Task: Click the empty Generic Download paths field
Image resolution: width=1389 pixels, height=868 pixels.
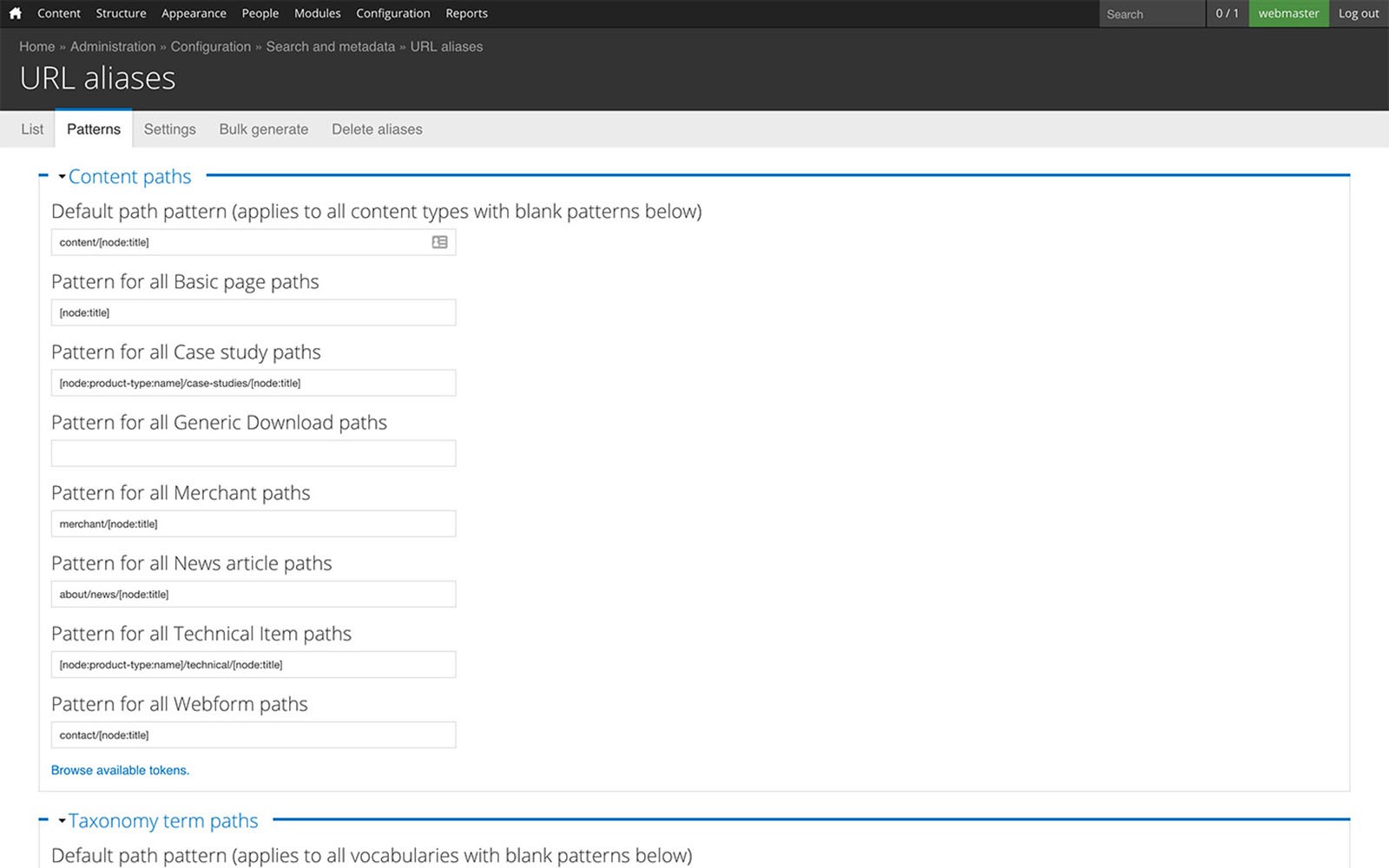Action: tap(253, 453)
